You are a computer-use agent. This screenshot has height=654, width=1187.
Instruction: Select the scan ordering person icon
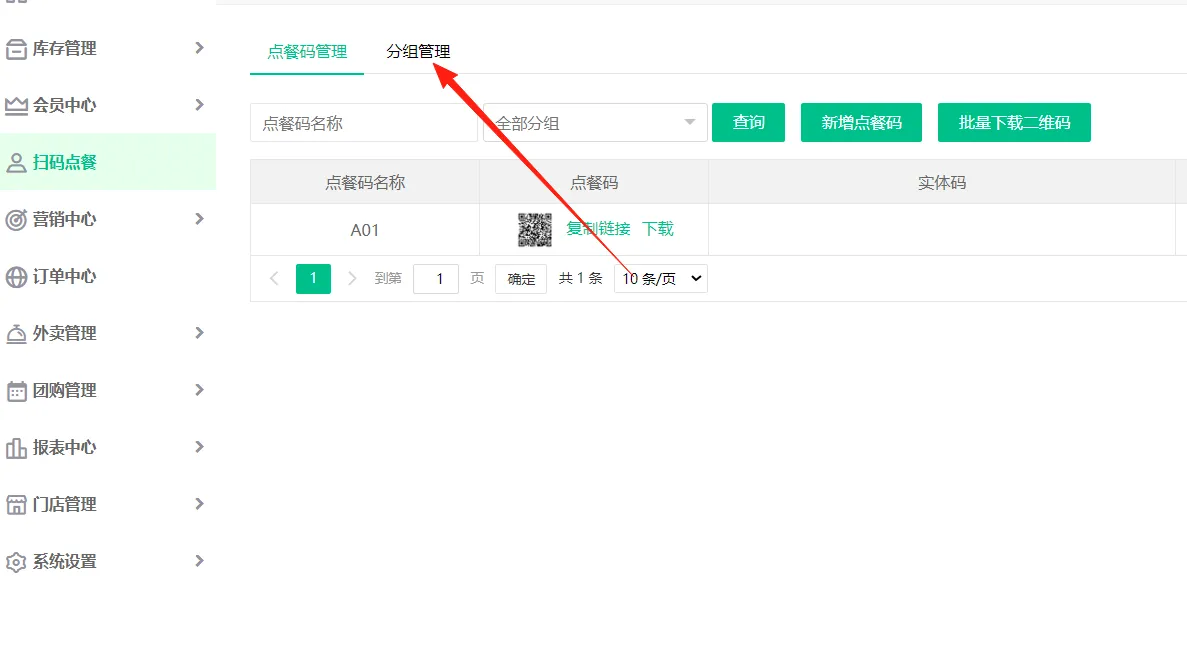16,163
